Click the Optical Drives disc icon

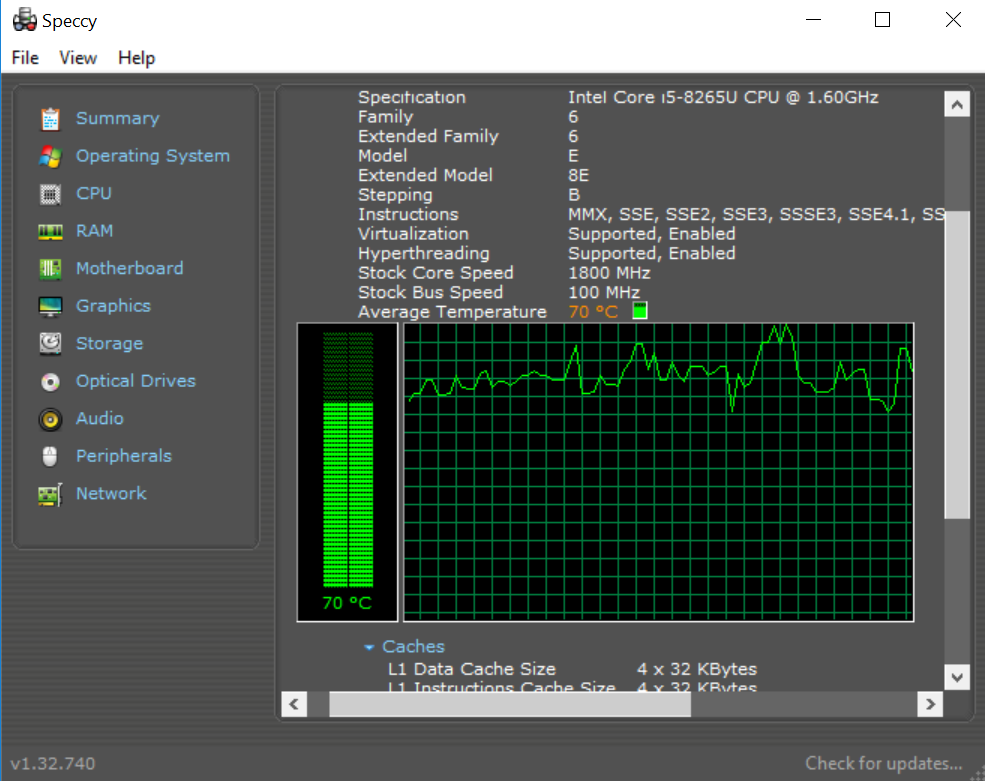click(x=50, y=381)
